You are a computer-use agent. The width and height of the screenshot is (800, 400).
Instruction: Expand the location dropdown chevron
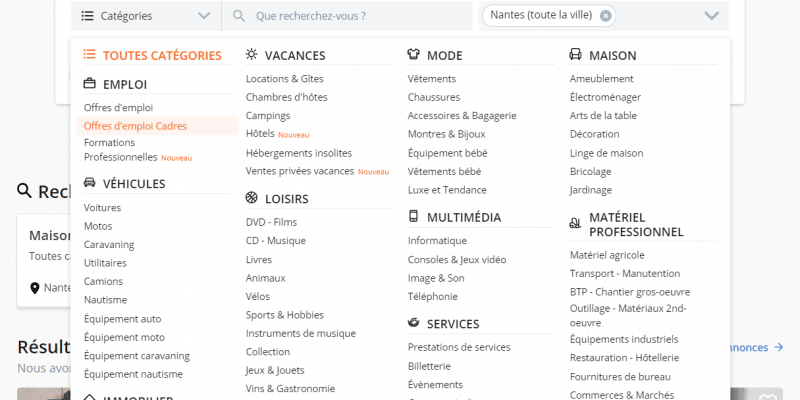pyautogui.click(x=711, y=16)
